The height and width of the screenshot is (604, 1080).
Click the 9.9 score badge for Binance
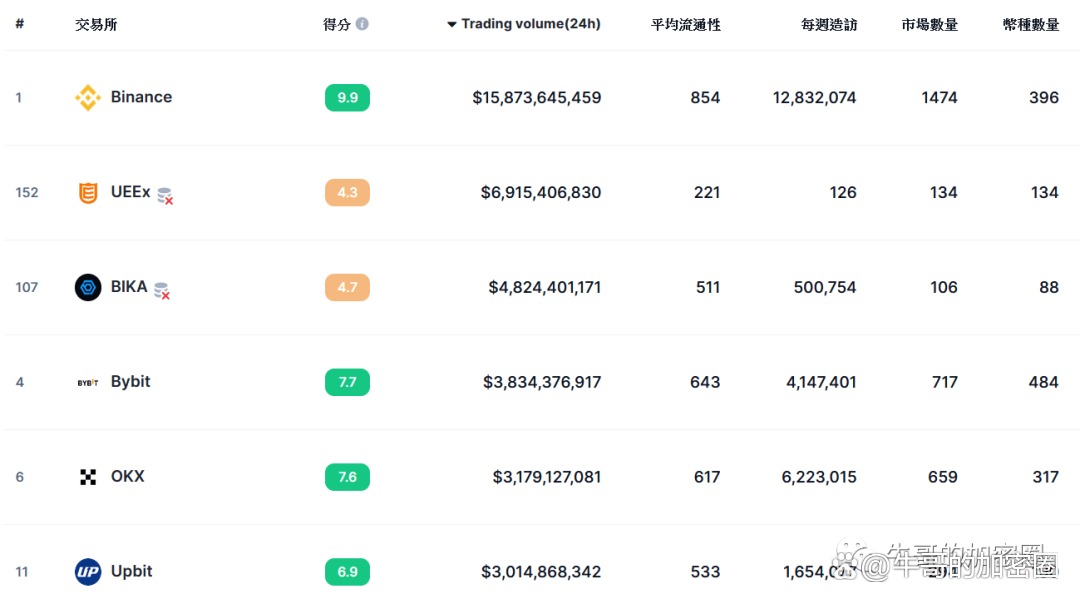tap(347, 98)
